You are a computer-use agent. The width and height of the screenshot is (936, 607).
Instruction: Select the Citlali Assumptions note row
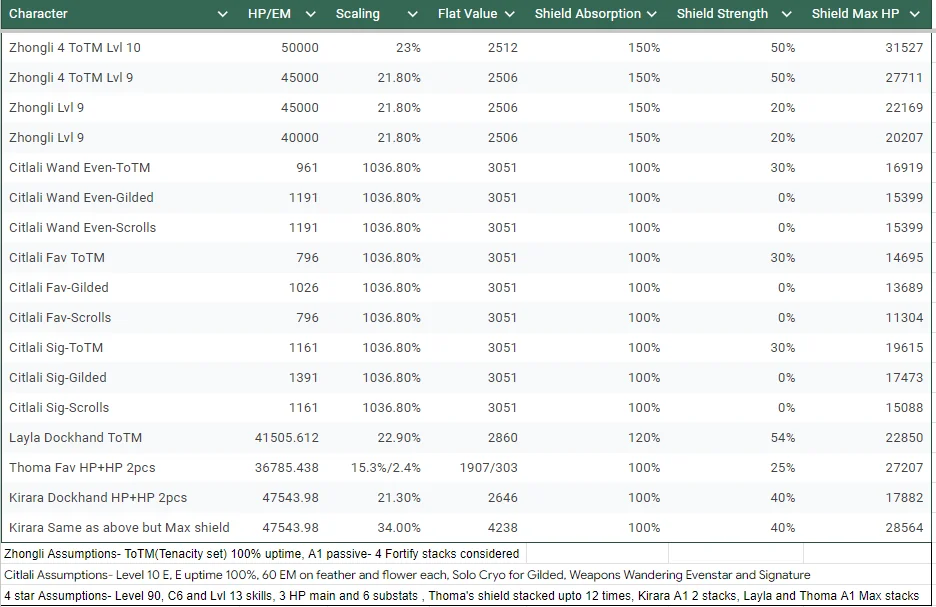pyautogui.click(x=407, y=575)
